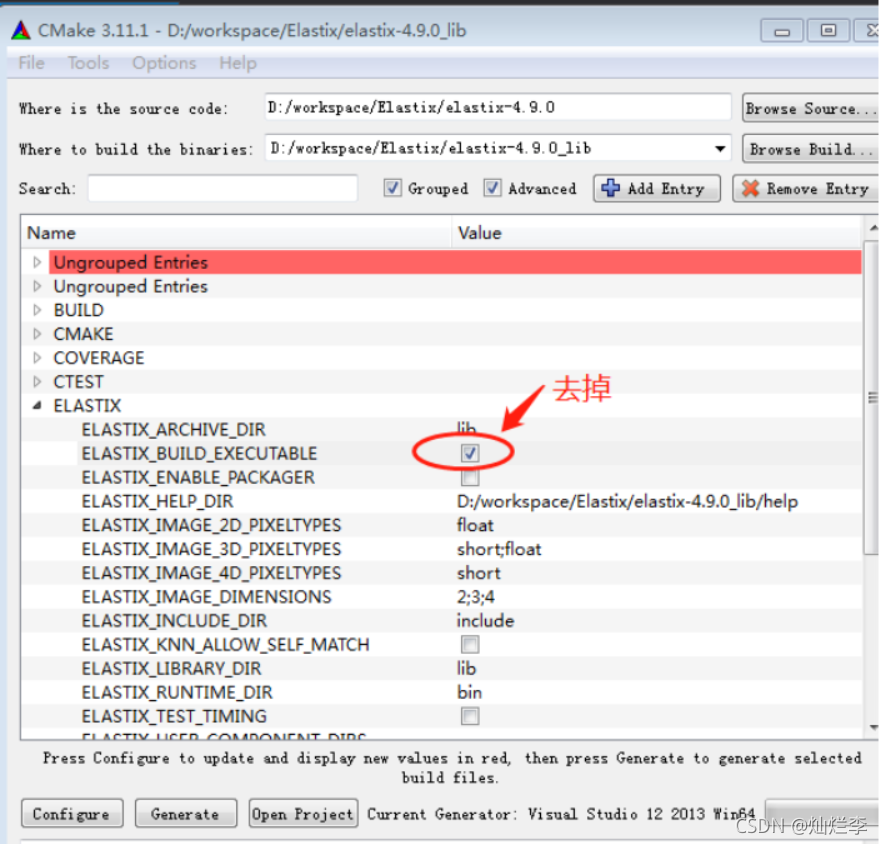Click Browse Source to pick source folder
This screenshot has width=882, height=844.
808,108
